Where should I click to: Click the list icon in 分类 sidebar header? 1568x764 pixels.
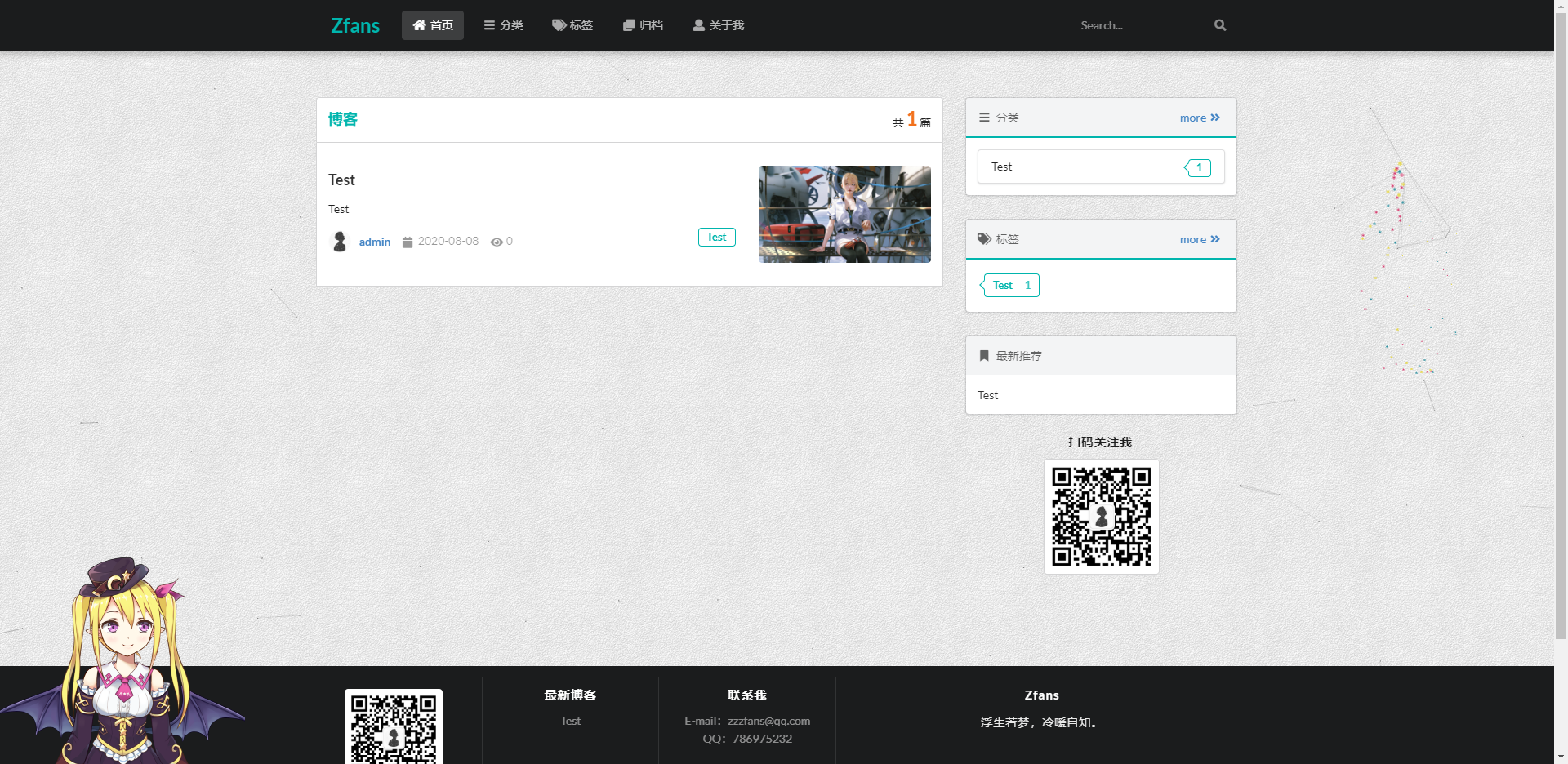(984, 118)
